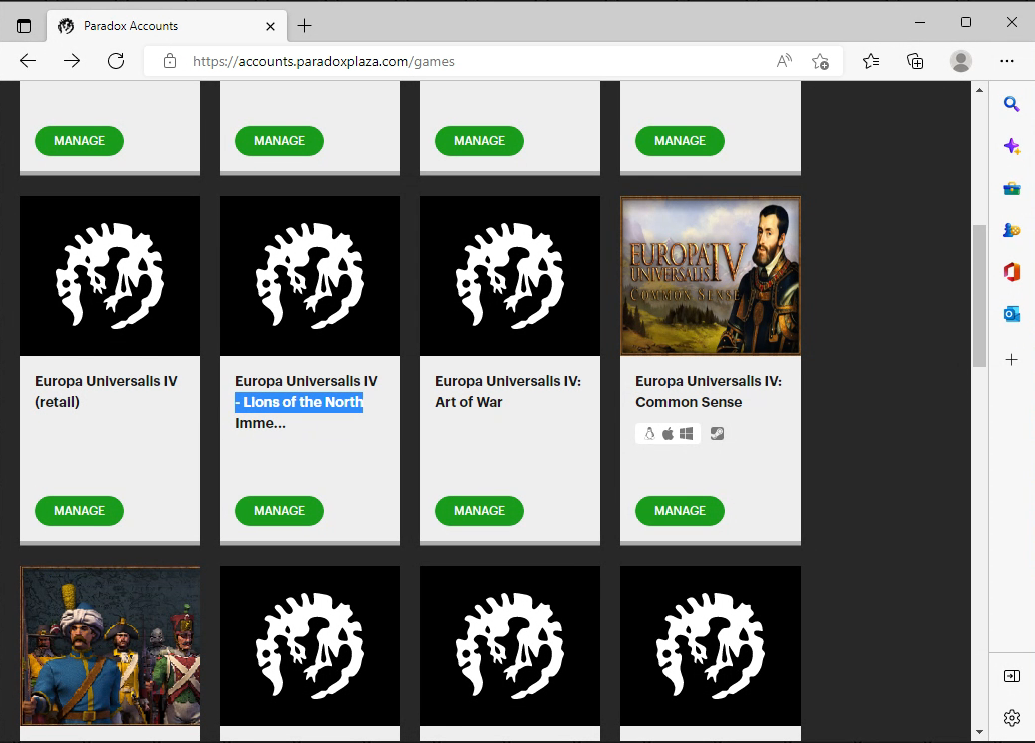Screen dimensions: 1035x743
Task: Select the Paradox Accounts tab
Action: point(167,26)
